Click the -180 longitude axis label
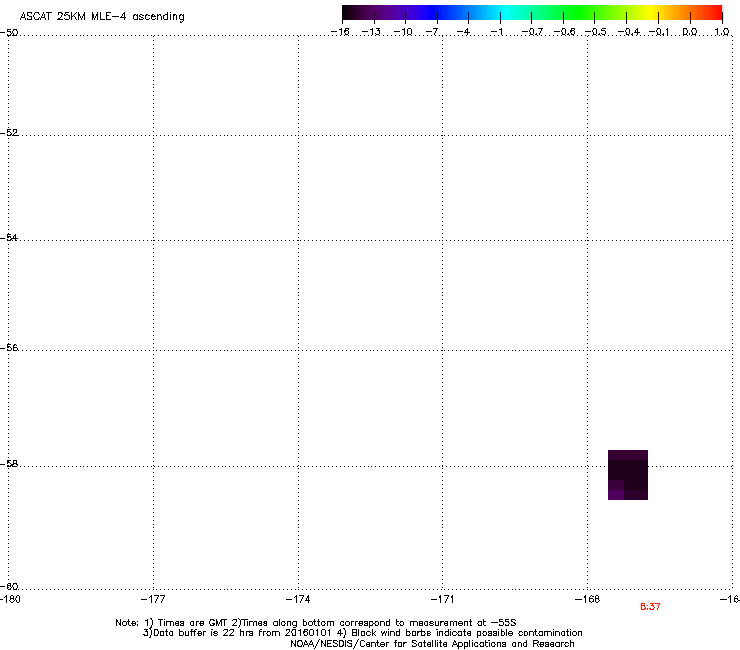This screenshot has width=740, height=650. pyautogui.click(x=10, y=599)
